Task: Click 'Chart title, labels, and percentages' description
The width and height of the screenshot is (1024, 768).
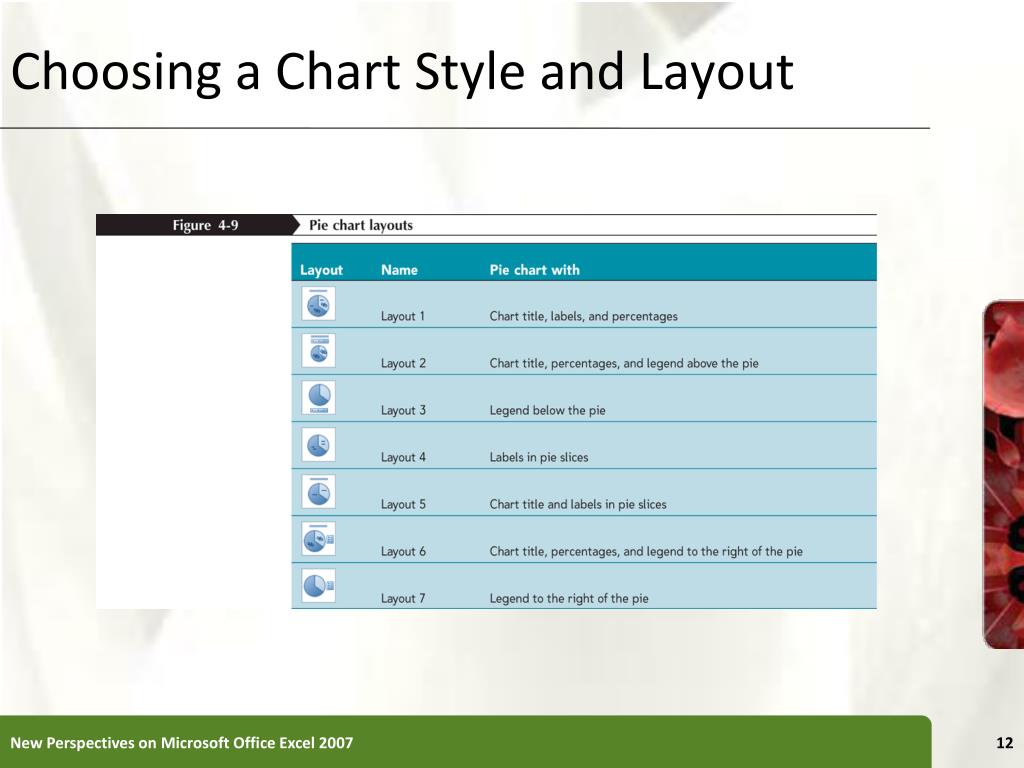Action: pos(584,316)
